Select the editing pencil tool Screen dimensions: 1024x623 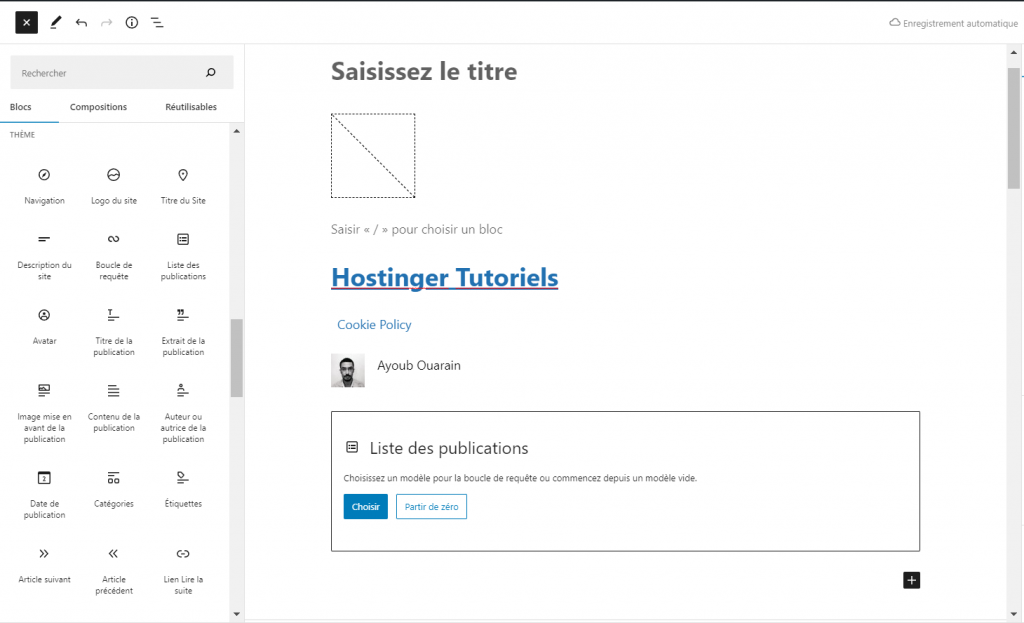point(56,21)
